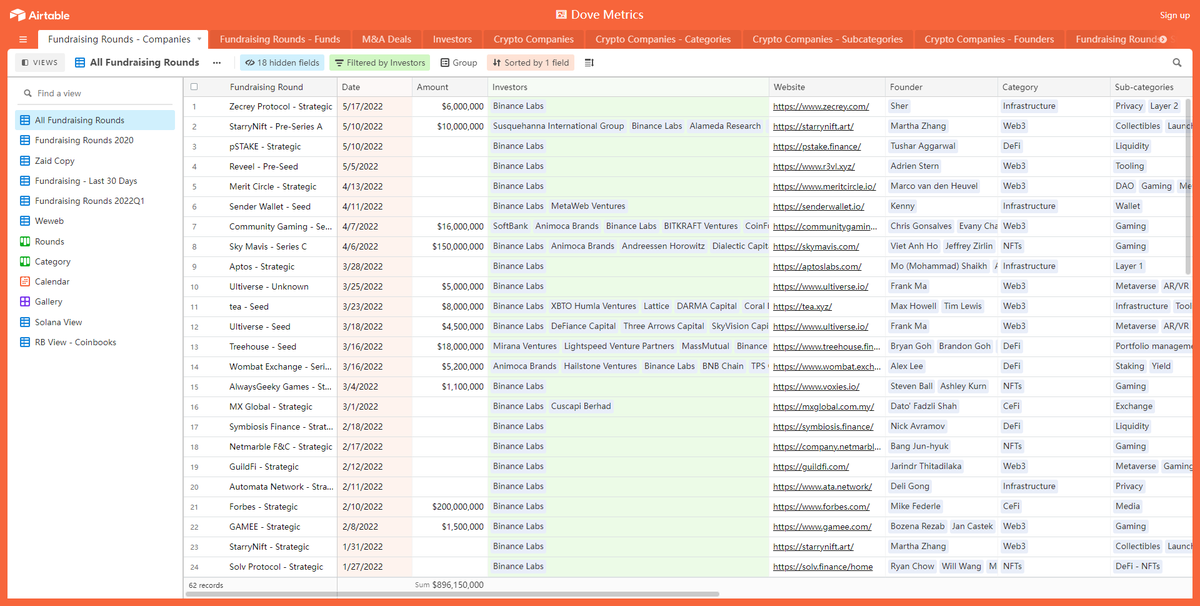Open row height settings icon
The image size is (1200, 606).
tap(589, 62)
